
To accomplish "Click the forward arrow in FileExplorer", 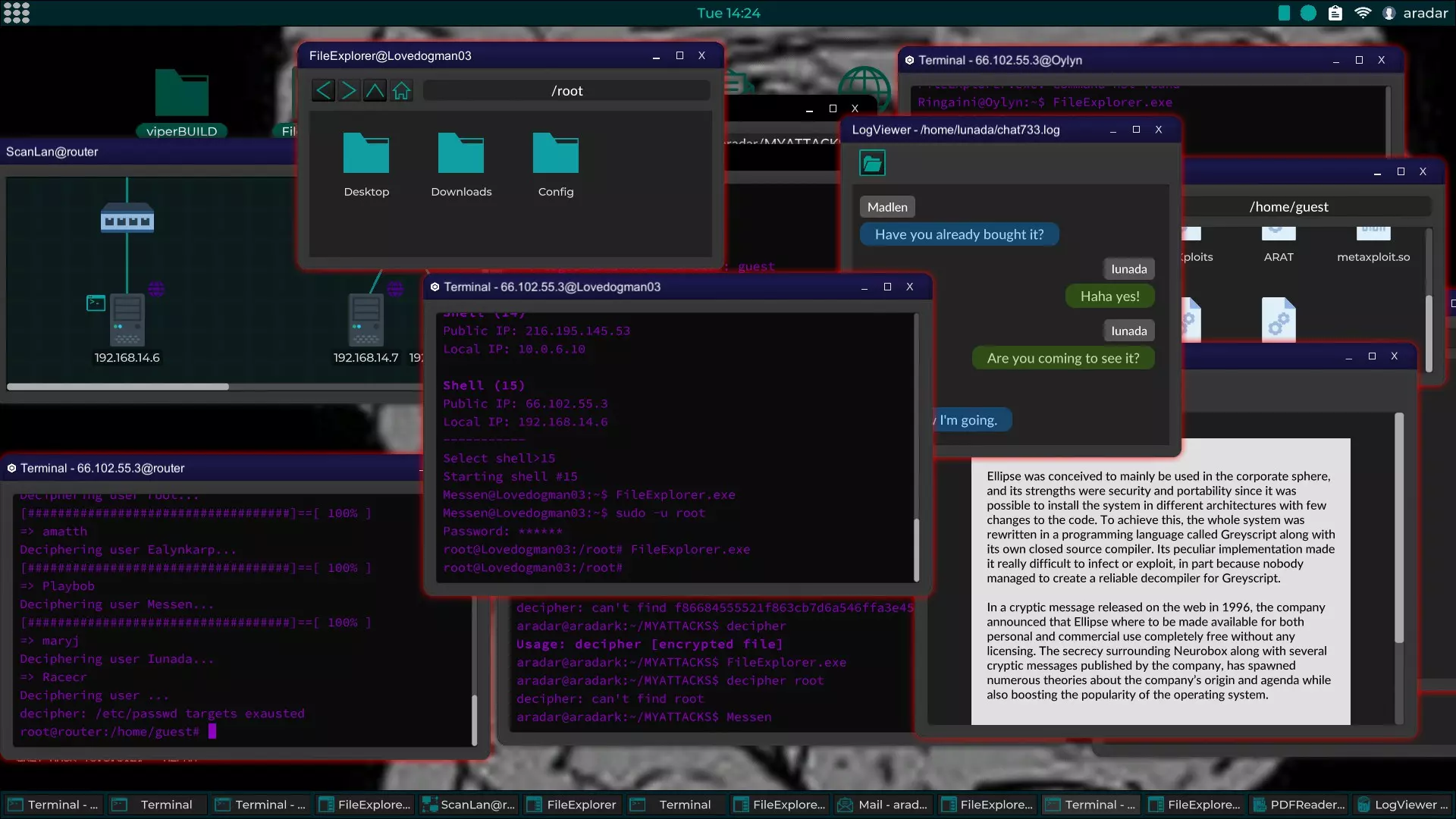I will [x=349, y=91].
